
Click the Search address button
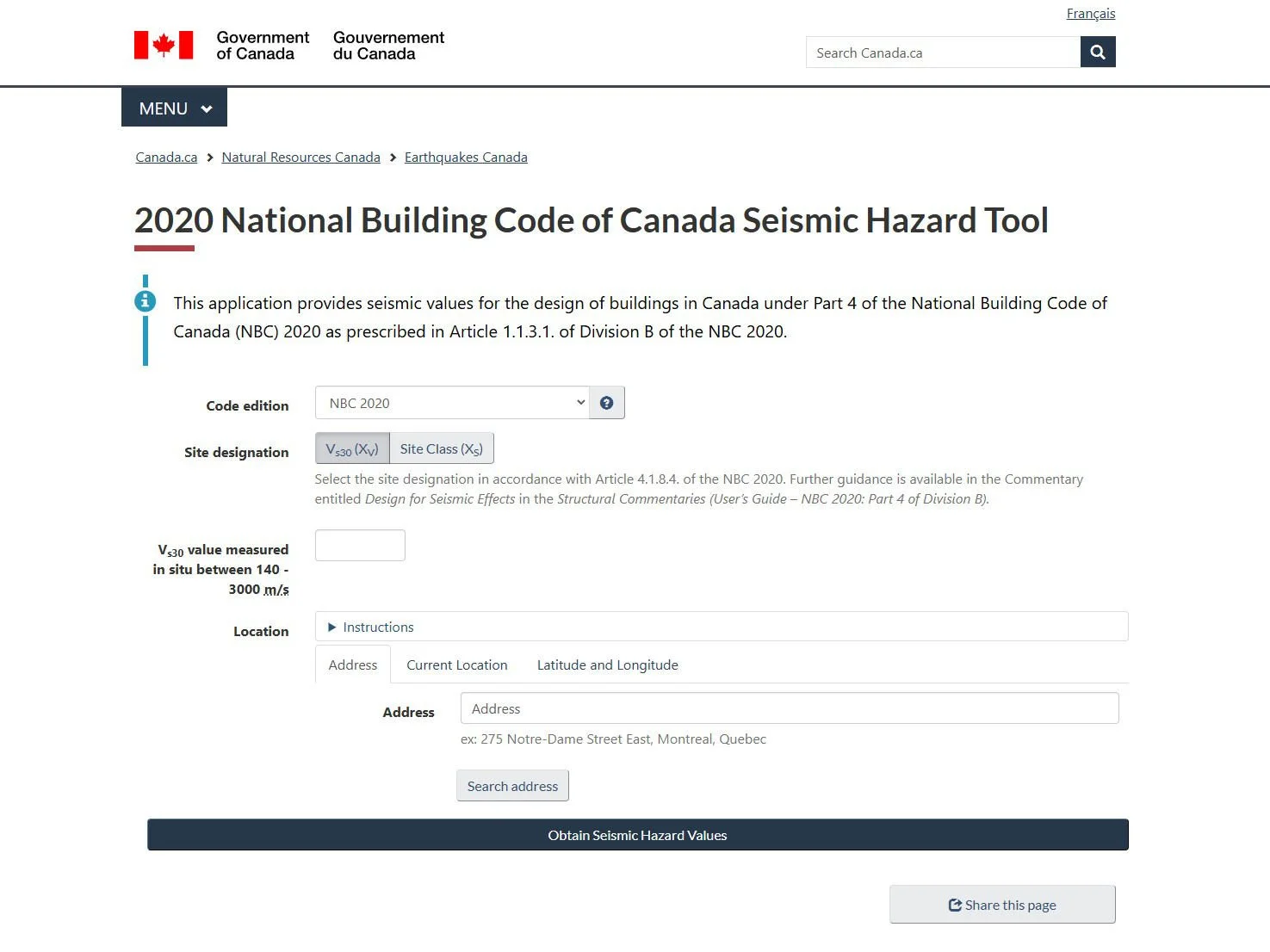[512, 786]
